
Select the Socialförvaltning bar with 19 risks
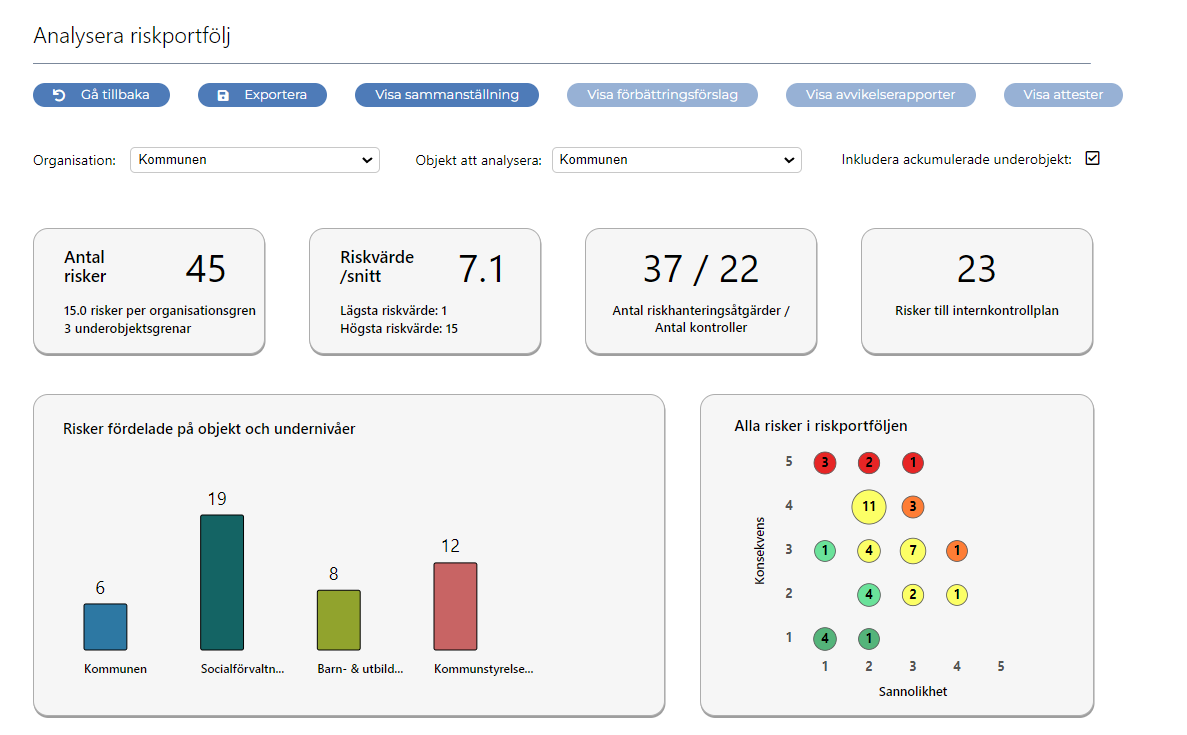click(221, 582)
